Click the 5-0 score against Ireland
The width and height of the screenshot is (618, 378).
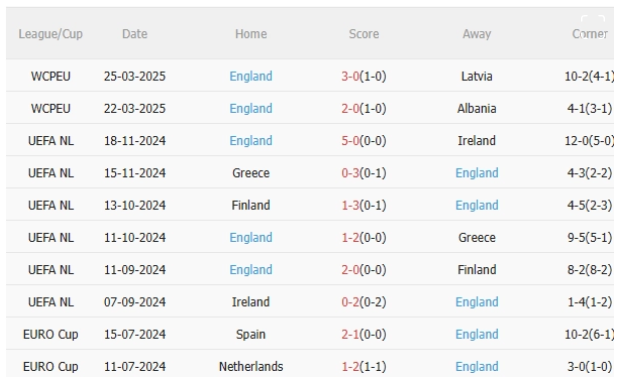pos(350,141)
